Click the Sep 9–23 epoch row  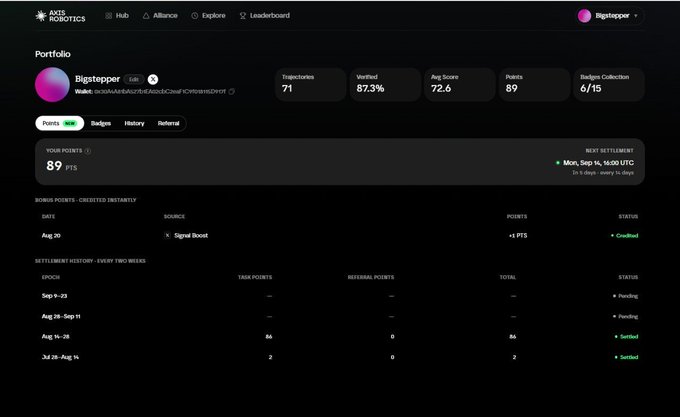(340, 296)
